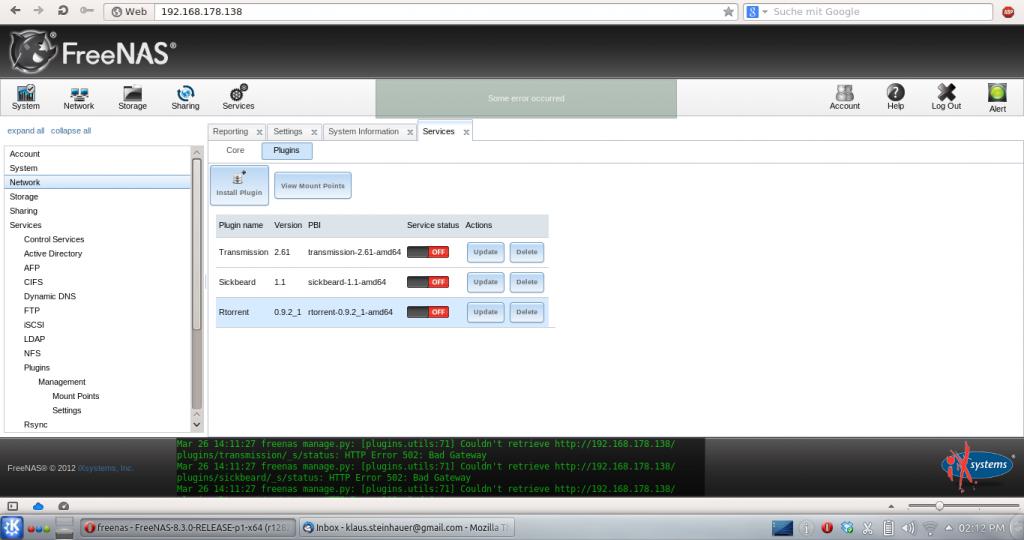Open the Help icon
The width and height of the screenshot is (1024, 540).
pos(895,97)
